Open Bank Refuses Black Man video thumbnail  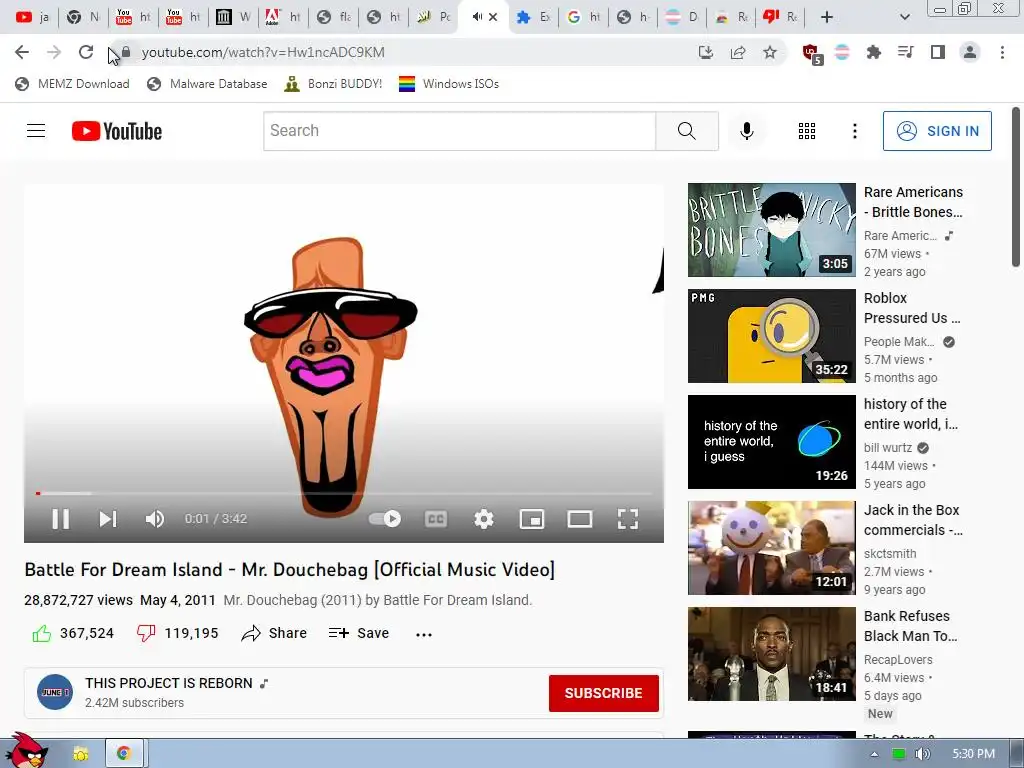(x=771, y=654)
